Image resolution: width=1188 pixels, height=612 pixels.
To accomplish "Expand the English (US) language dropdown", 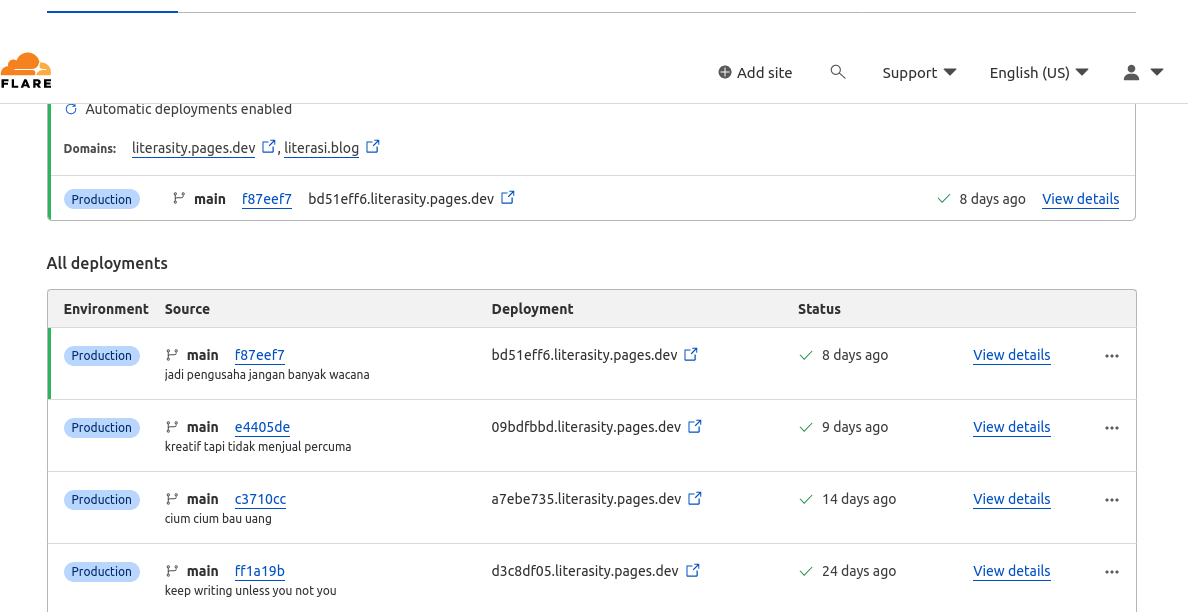I will [x=1038, y=72].
